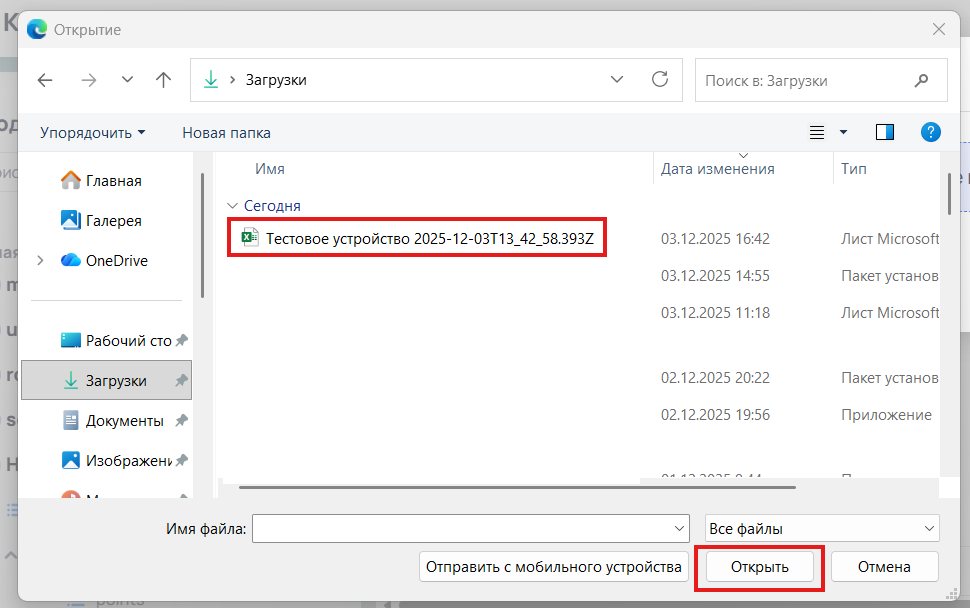Image resolution: width=970 pixels, height=608 pixels.
Task: Expand the OneDrive tree node
Action: tap(40, 260)
